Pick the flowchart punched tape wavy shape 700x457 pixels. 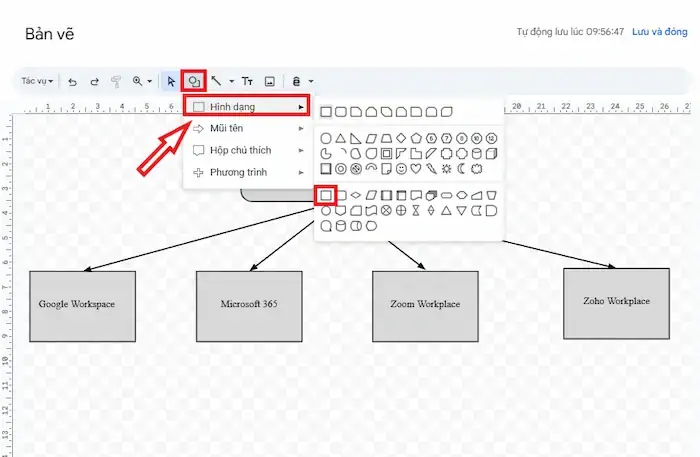tap(371, 211)
